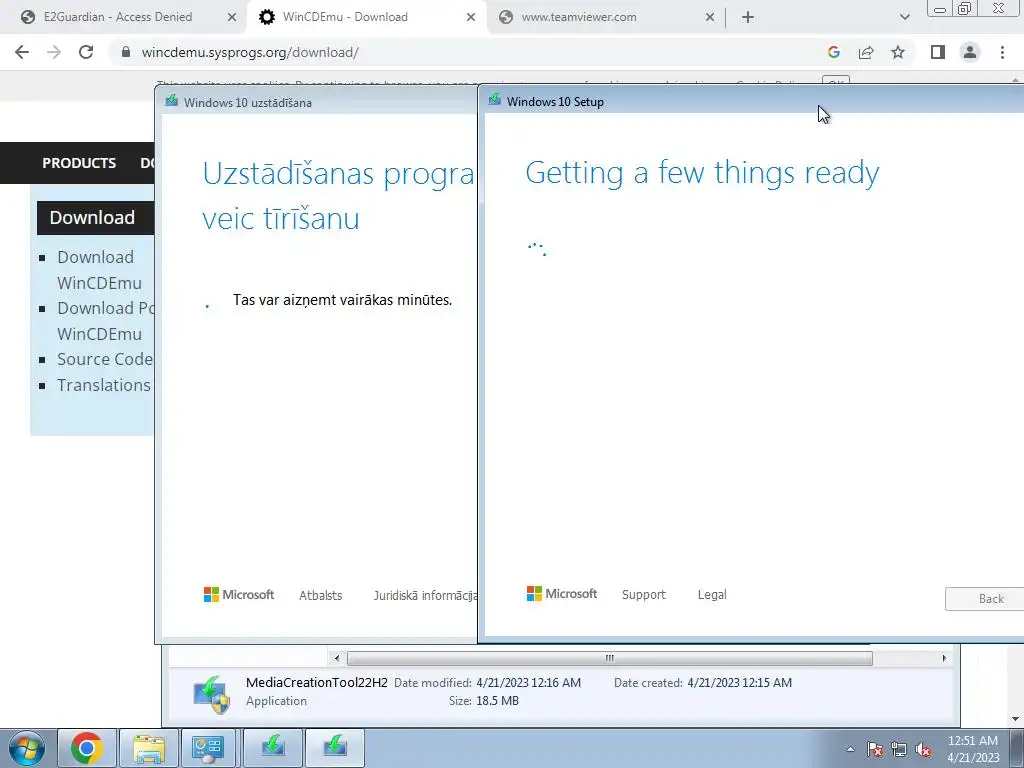Open the PRODUCTS menu on website

(79, 163)
